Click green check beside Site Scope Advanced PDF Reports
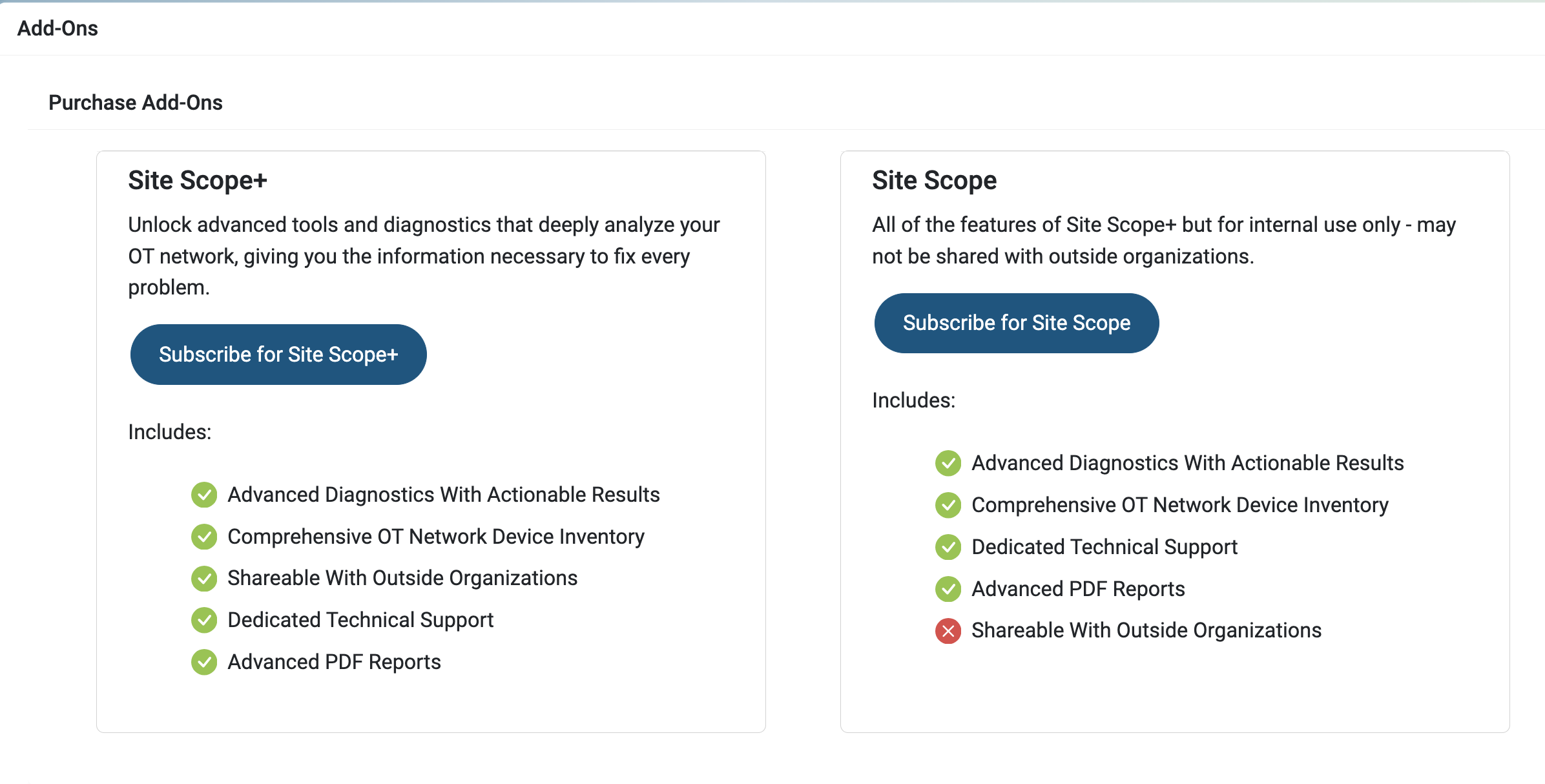The width and height of the screenshot is (1545, 784). [948, 589]
